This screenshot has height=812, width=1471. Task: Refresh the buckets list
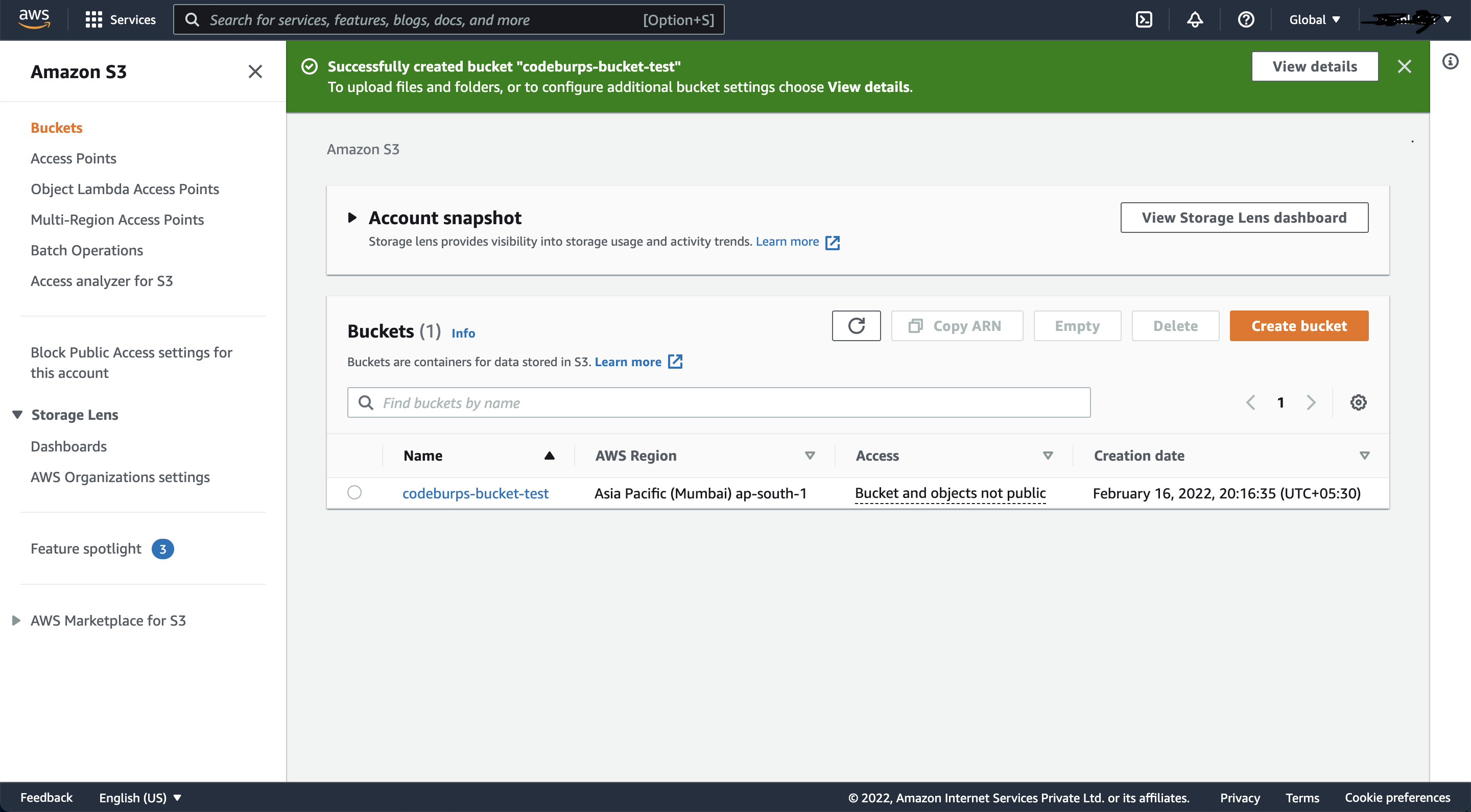click(x=856, y=326)
